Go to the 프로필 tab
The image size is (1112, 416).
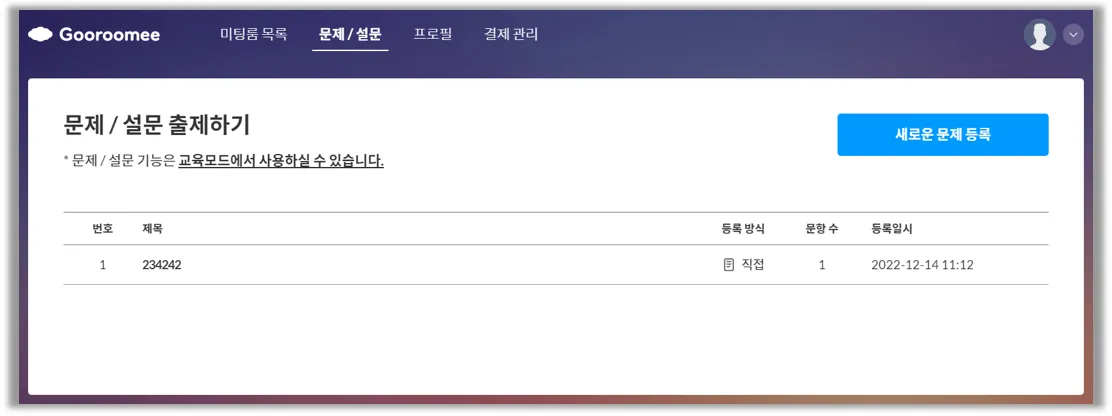(433, 34)
